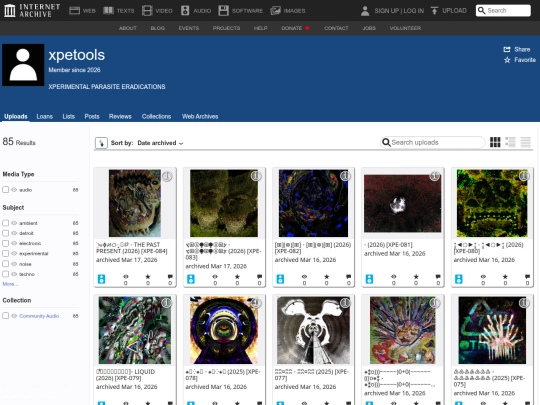Open the Contact link
The width and height of the screenshot is (540, 405).
(336, 28)
